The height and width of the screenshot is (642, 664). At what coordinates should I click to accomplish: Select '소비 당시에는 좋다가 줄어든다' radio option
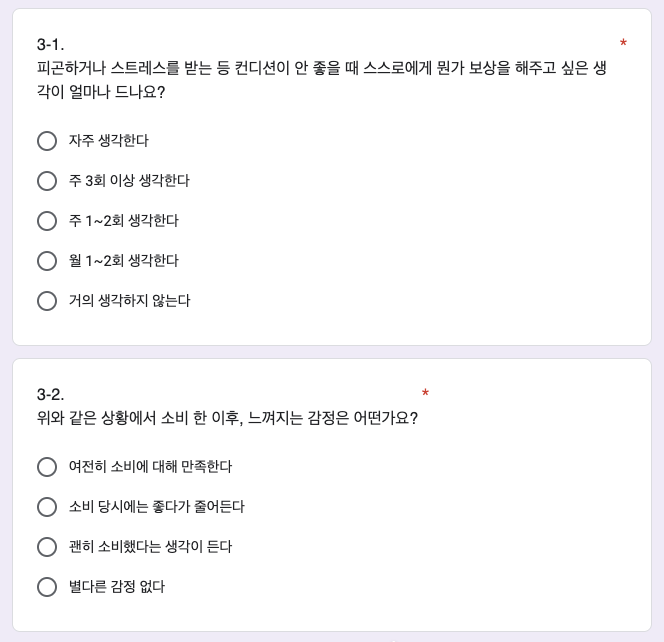point(47,507)
